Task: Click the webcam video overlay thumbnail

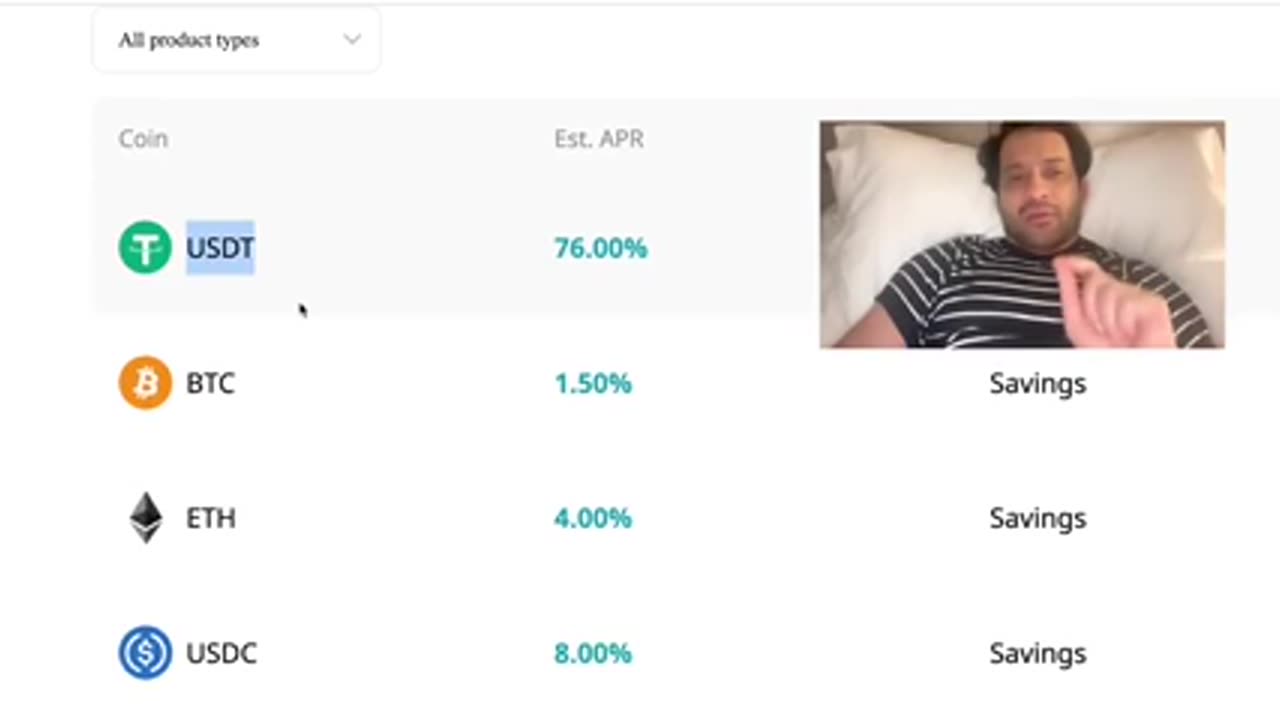Action: click(1022, 235)
